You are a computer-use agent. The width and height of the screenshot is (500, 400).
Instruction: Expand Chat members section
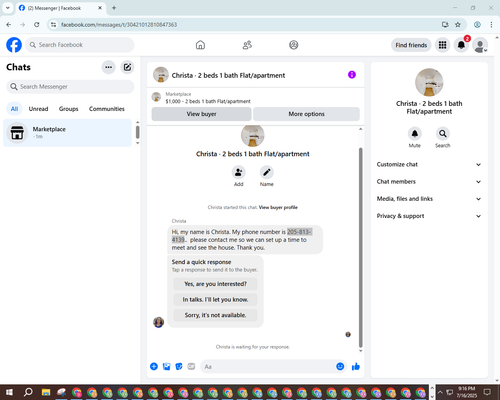coord(429,182)
